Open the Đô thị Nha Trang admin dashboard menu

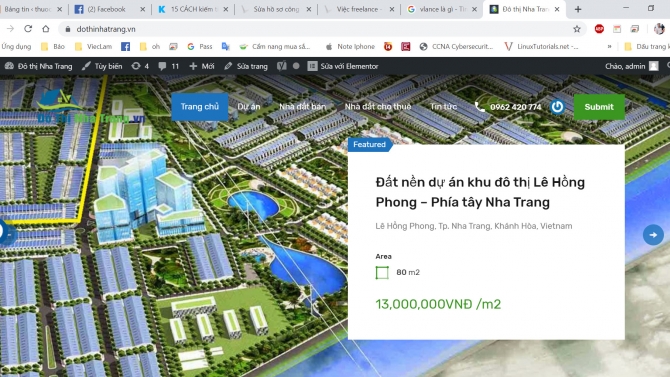point(38,66)
